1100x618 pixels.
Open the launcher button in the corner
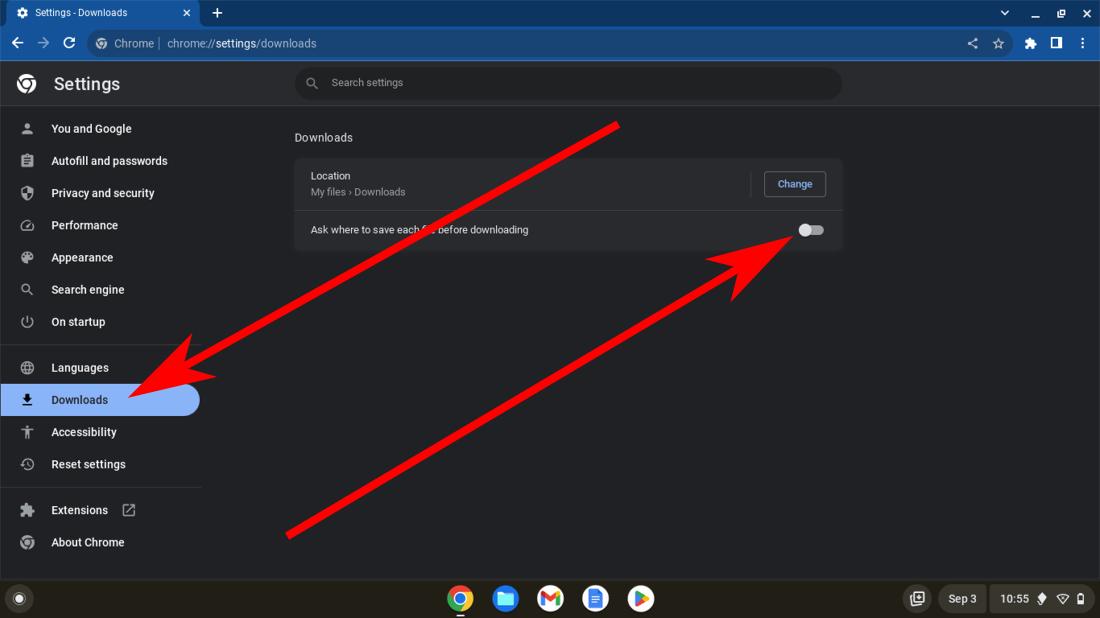click(19, 598)
